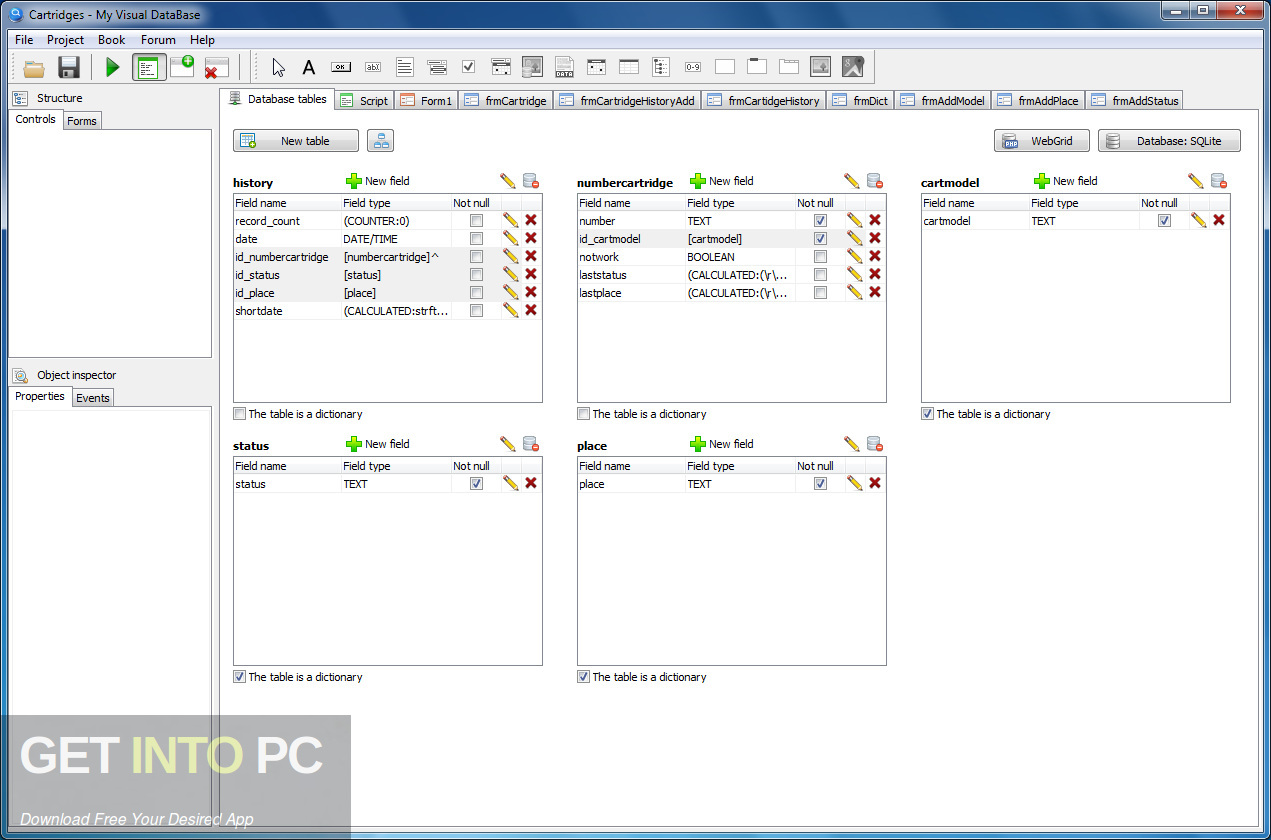Edit numbercartridge table with pencil icon

852,181
